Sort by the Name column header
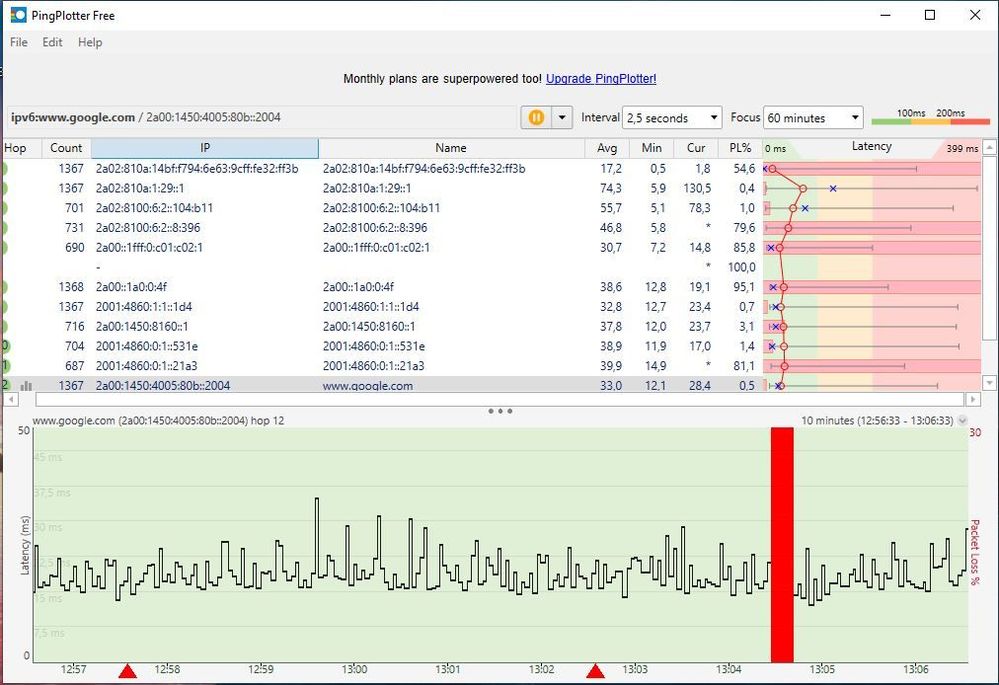The height and width of the screenshot is (685, 999). [451, 148]
